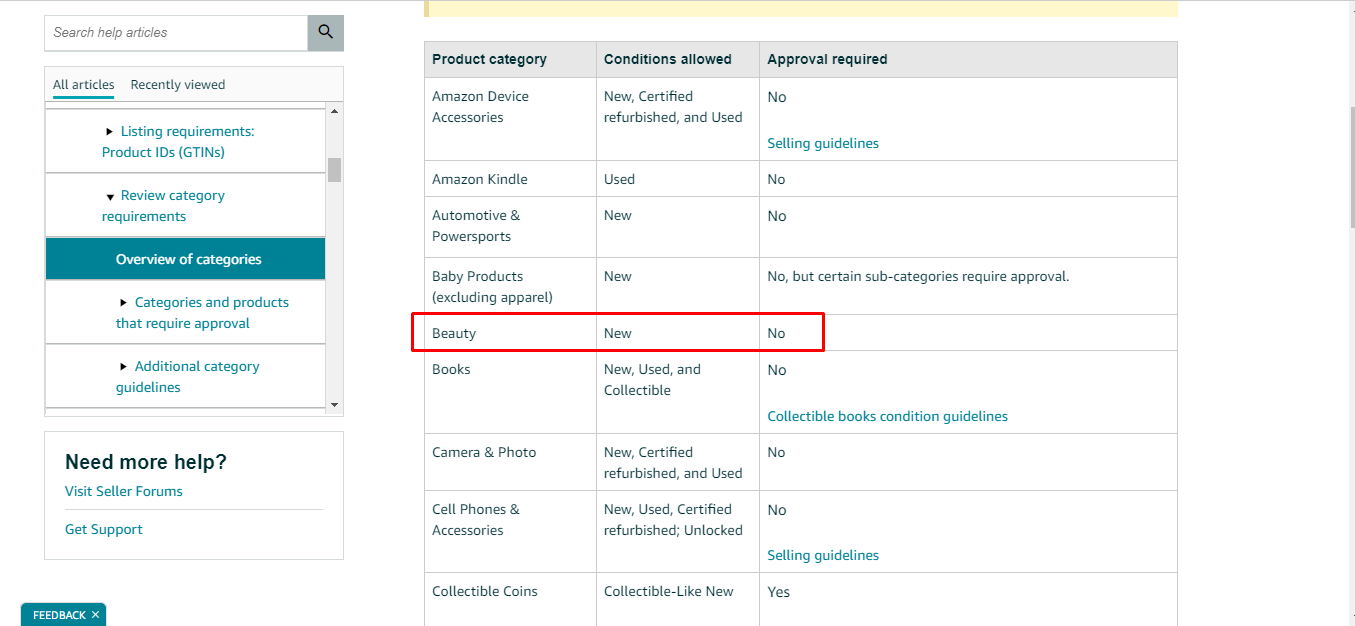Focus the Search help articles field
Viewport: 1355px width, 626px height.
click(176, 33)
